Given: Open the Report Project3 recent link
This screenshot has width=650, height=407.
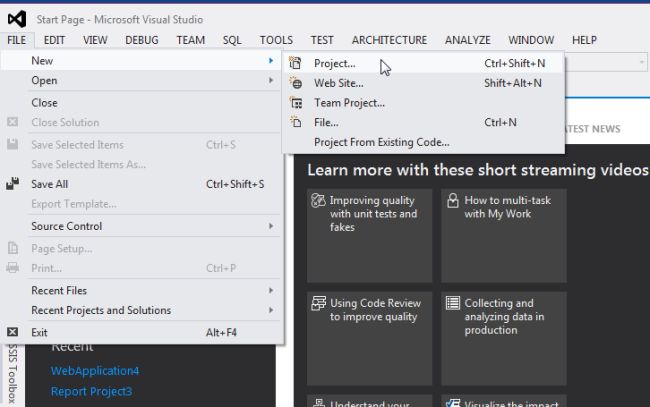Looking at the screenshot, I should click(x=91, y=391).
